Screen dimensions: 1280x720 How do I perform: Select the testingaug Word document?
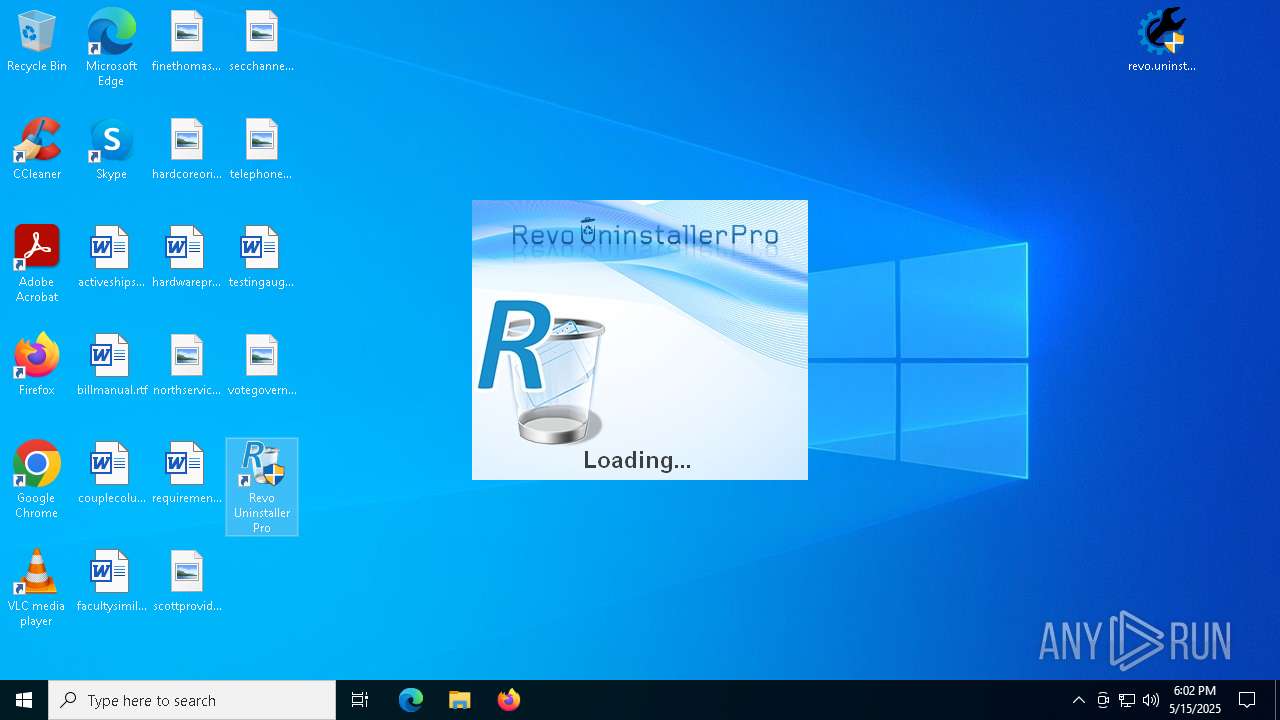click(261, 258)
